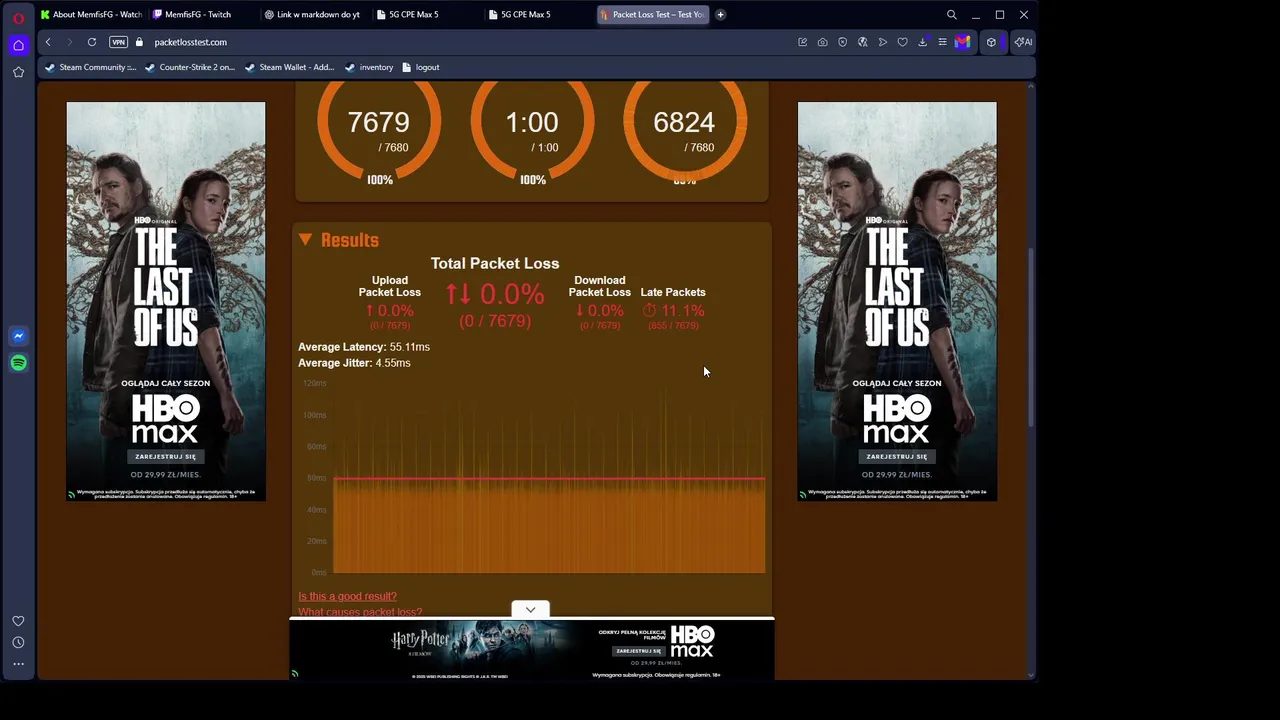Image resolution: width=1280 pixels, height=720 pixels.
Task: Open the extensions cube icon
Action: [991, 42]
